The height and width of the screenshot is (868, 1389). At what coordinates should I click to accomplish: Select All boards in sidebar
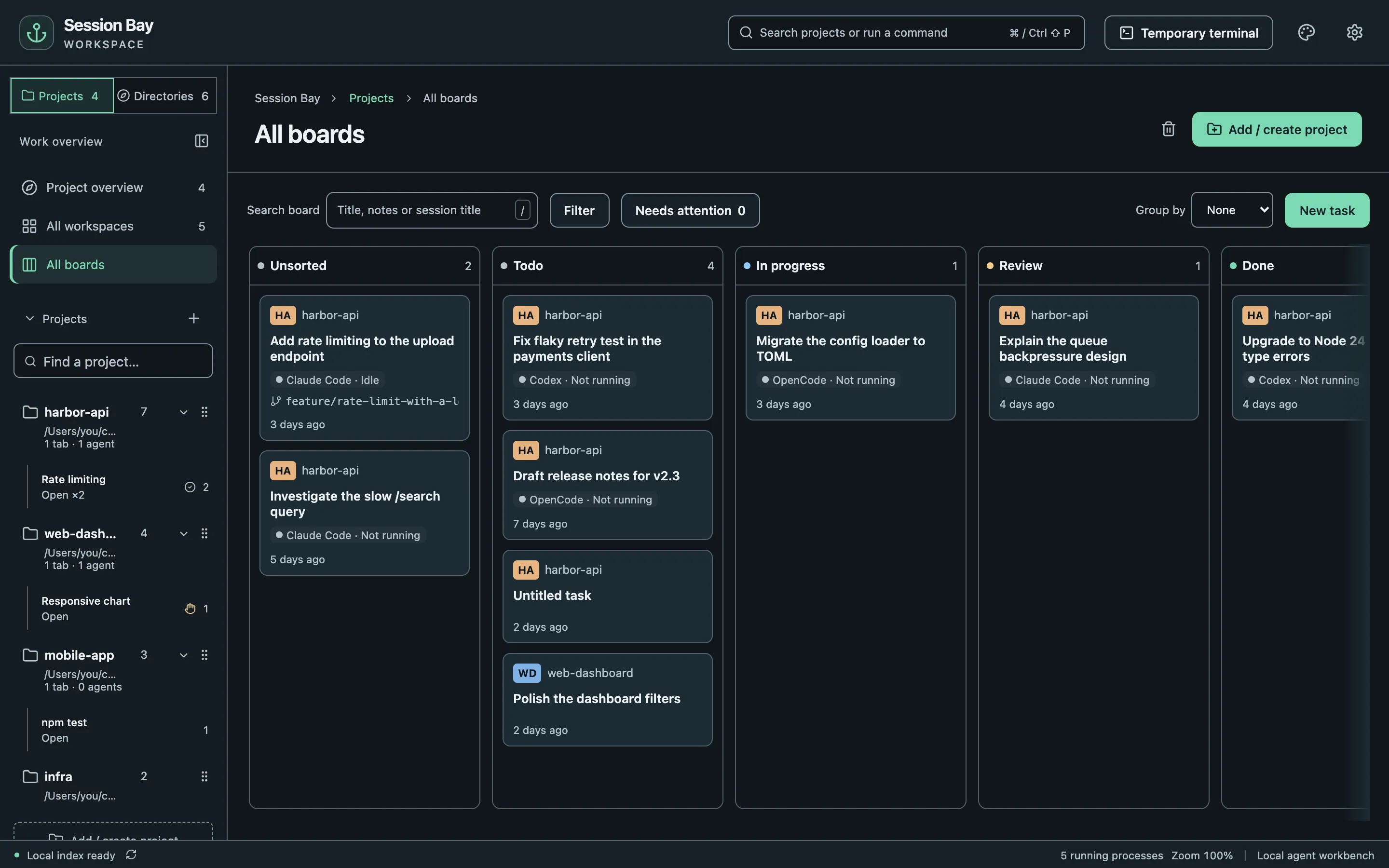pos(114,265)
